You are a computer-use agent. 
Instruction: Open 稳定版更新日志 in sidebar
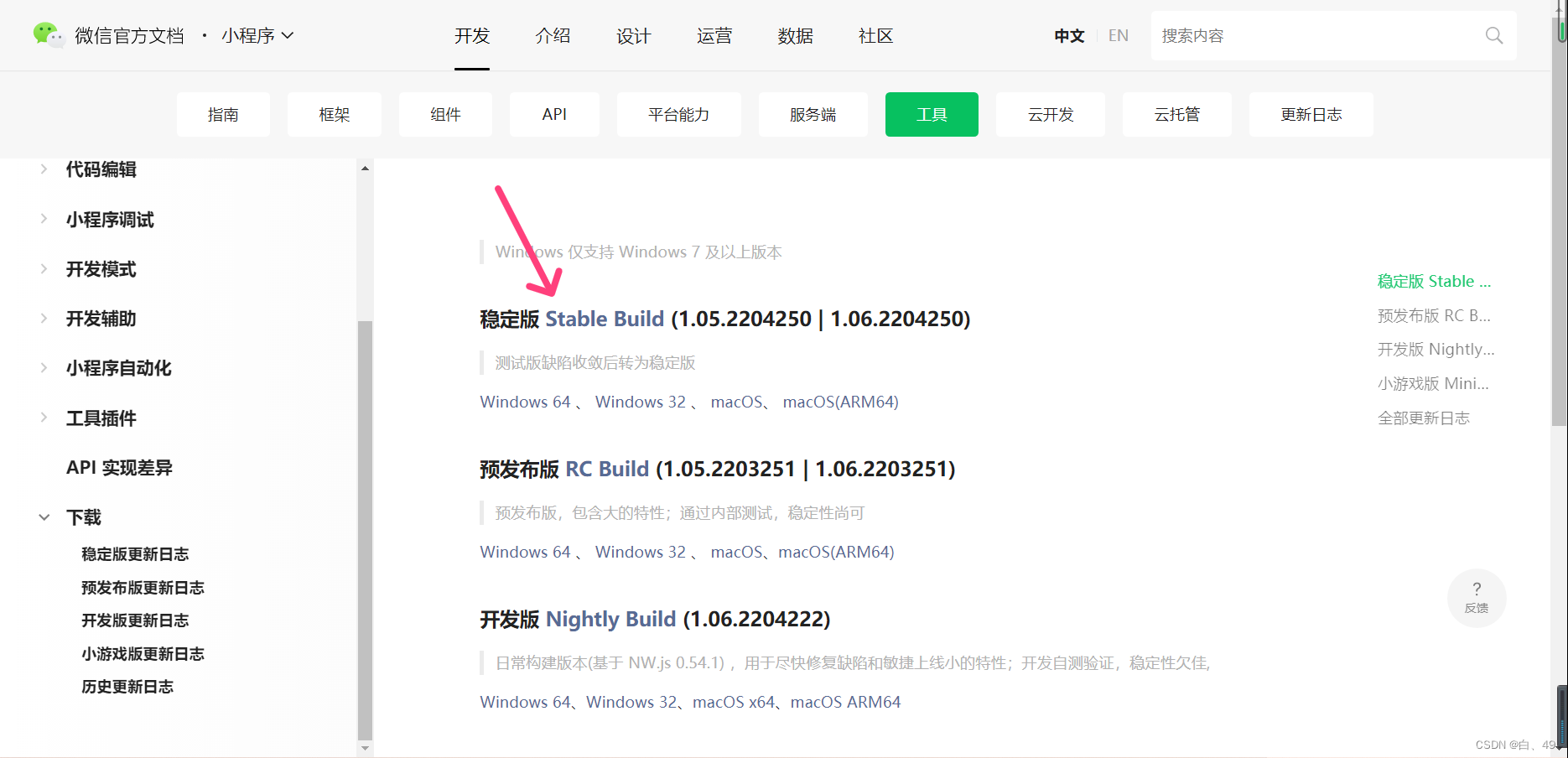(x=135, y=554)
